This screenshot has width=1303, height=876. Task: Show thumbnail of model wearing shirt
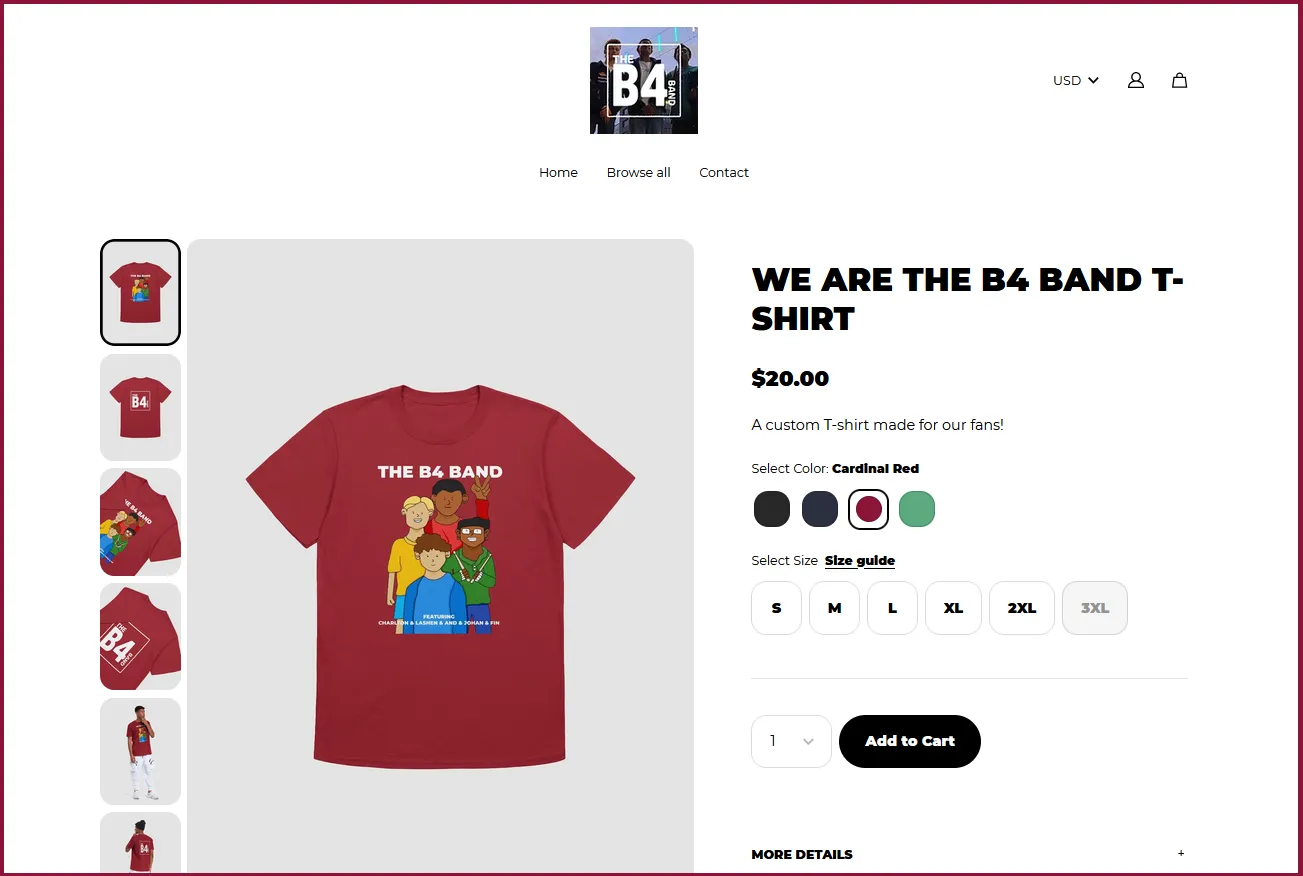(140, 751)
